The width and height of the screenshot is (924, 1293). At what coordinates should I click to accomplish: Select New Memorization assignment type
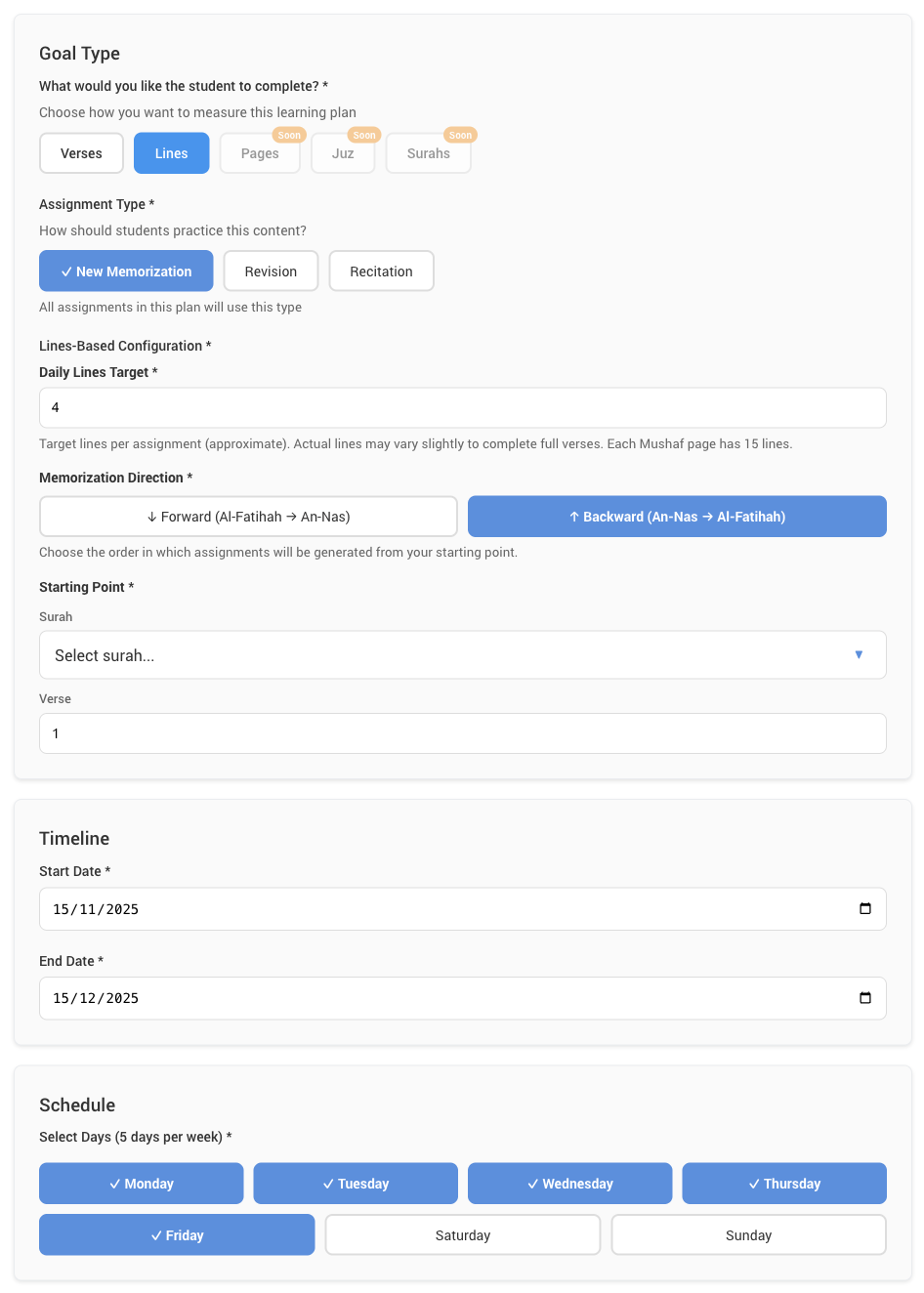coord(126,271)
